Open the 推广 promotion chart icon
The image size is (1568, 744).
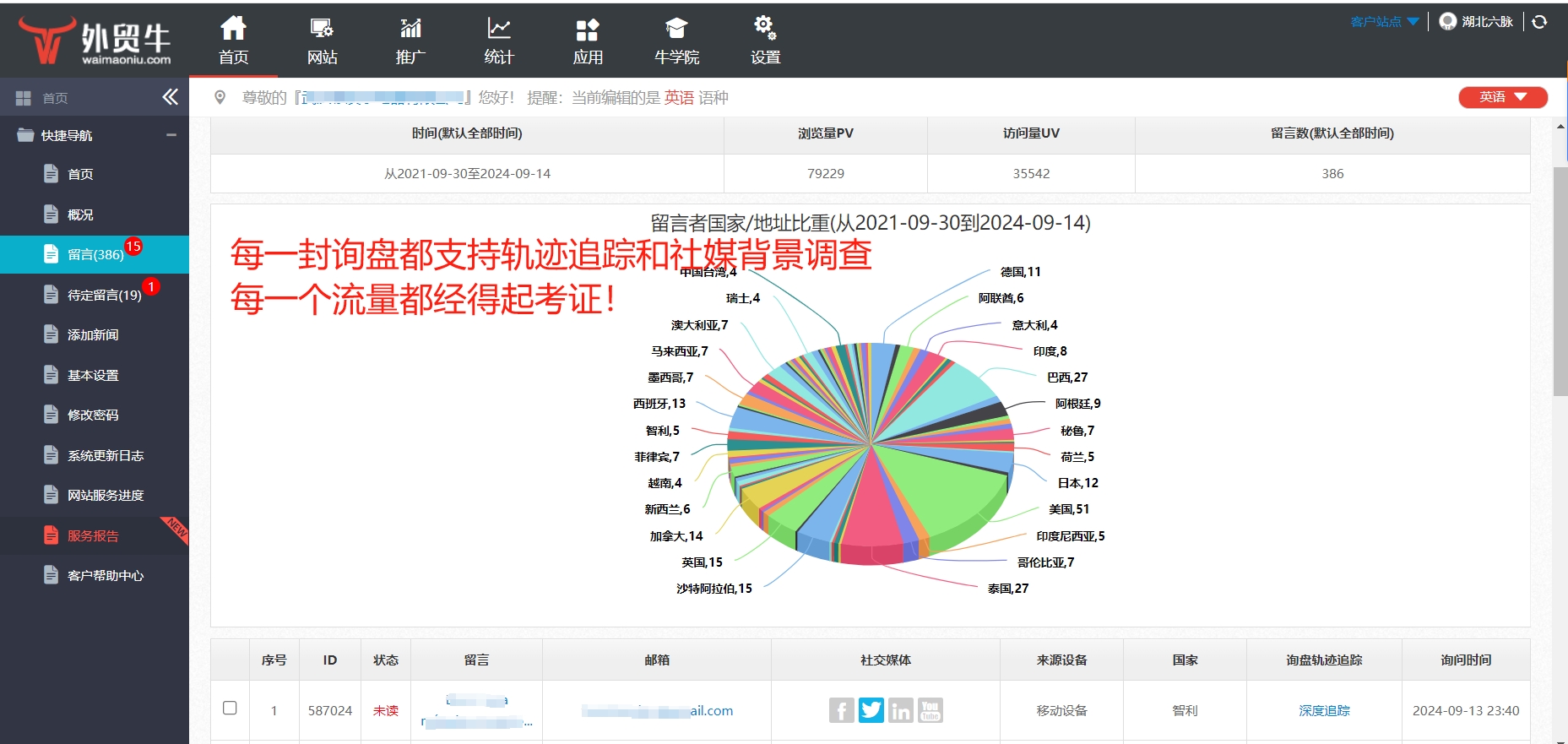(x=410, y=29)
